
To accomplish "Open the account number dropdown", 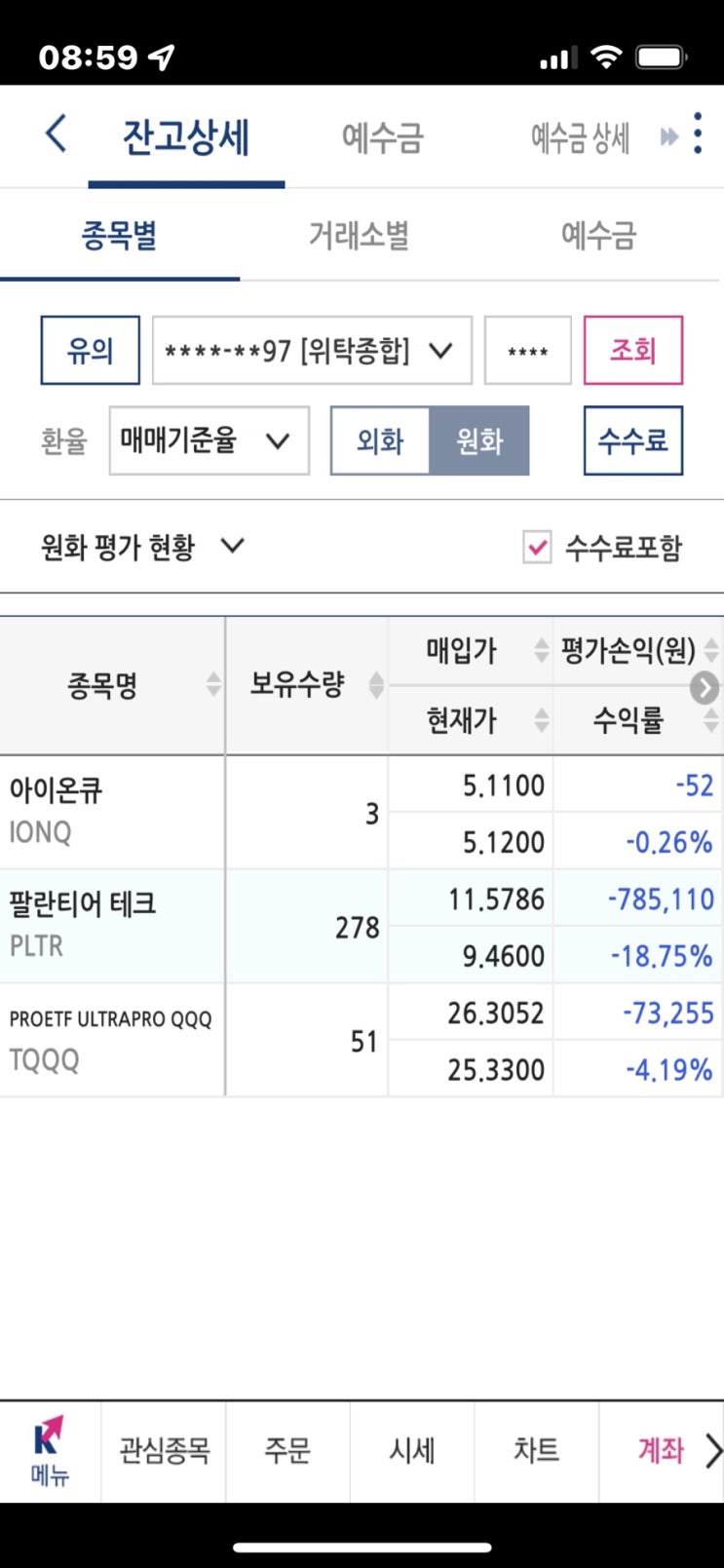I will pos(312,350).
